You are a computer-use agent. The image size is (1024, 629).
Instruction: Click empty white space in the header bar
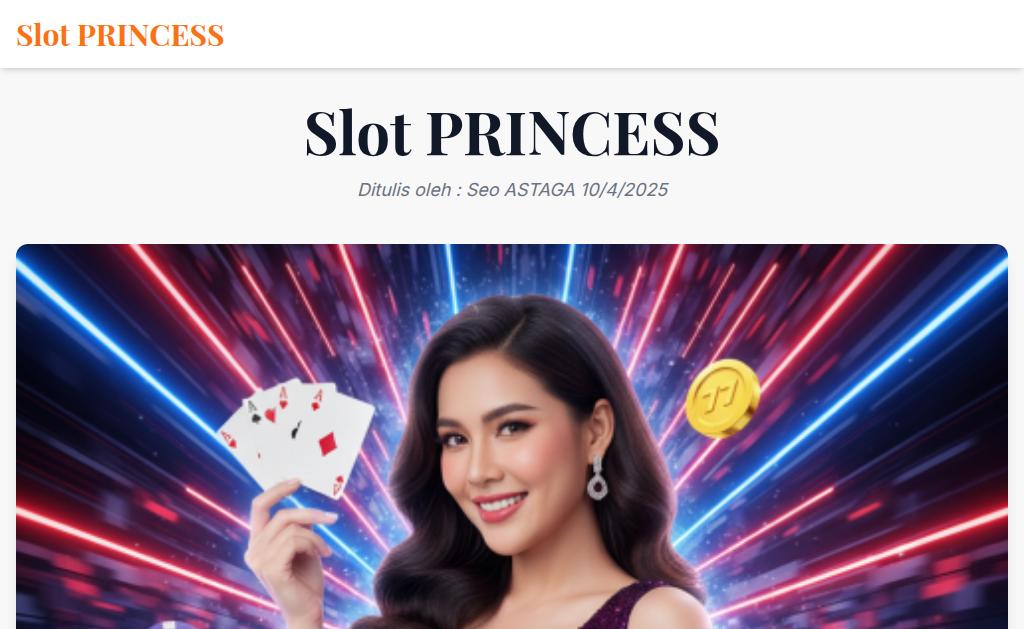(x=620, y=34)
